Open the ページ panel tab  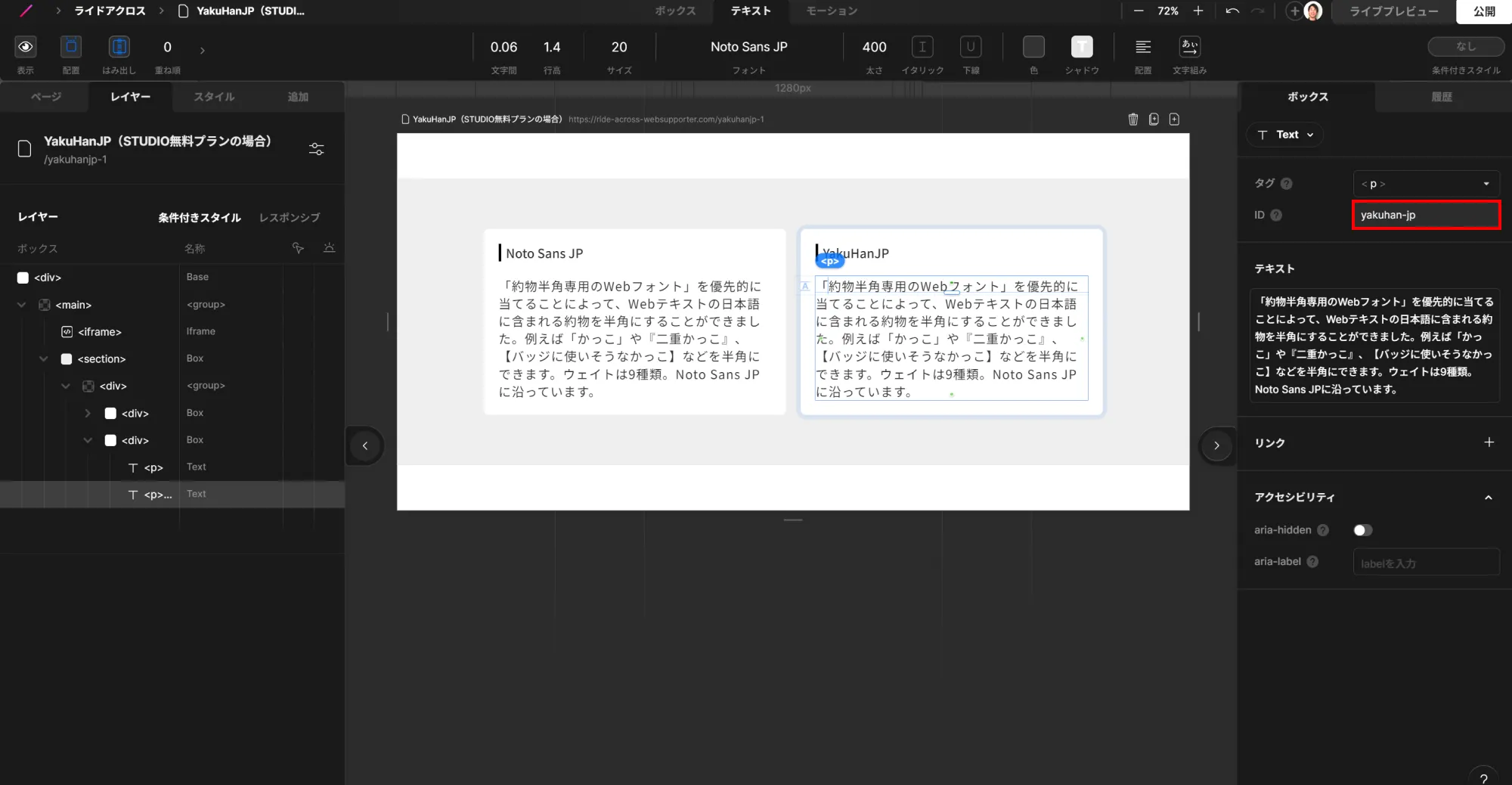tap(45, 97)
